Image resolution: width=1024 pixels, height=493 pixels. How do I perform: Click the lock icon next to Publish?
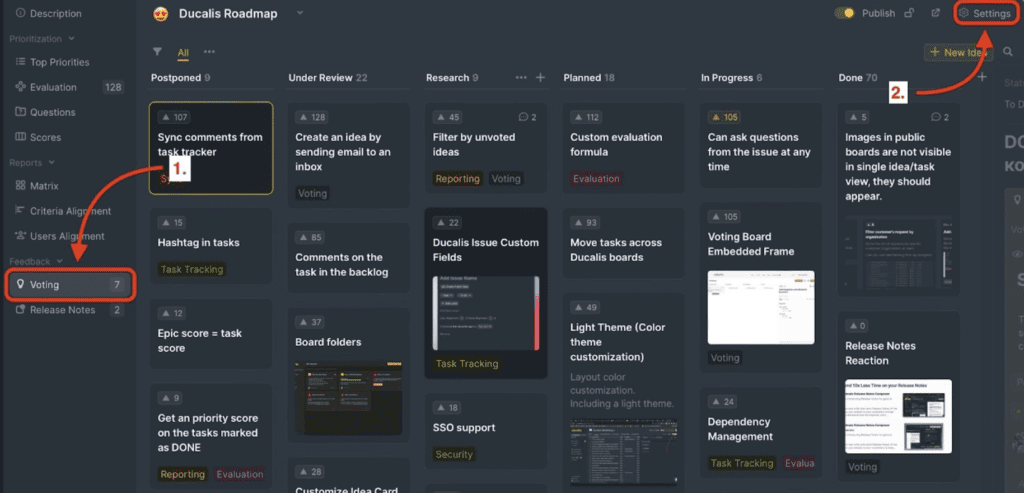(x=908, y=13)
